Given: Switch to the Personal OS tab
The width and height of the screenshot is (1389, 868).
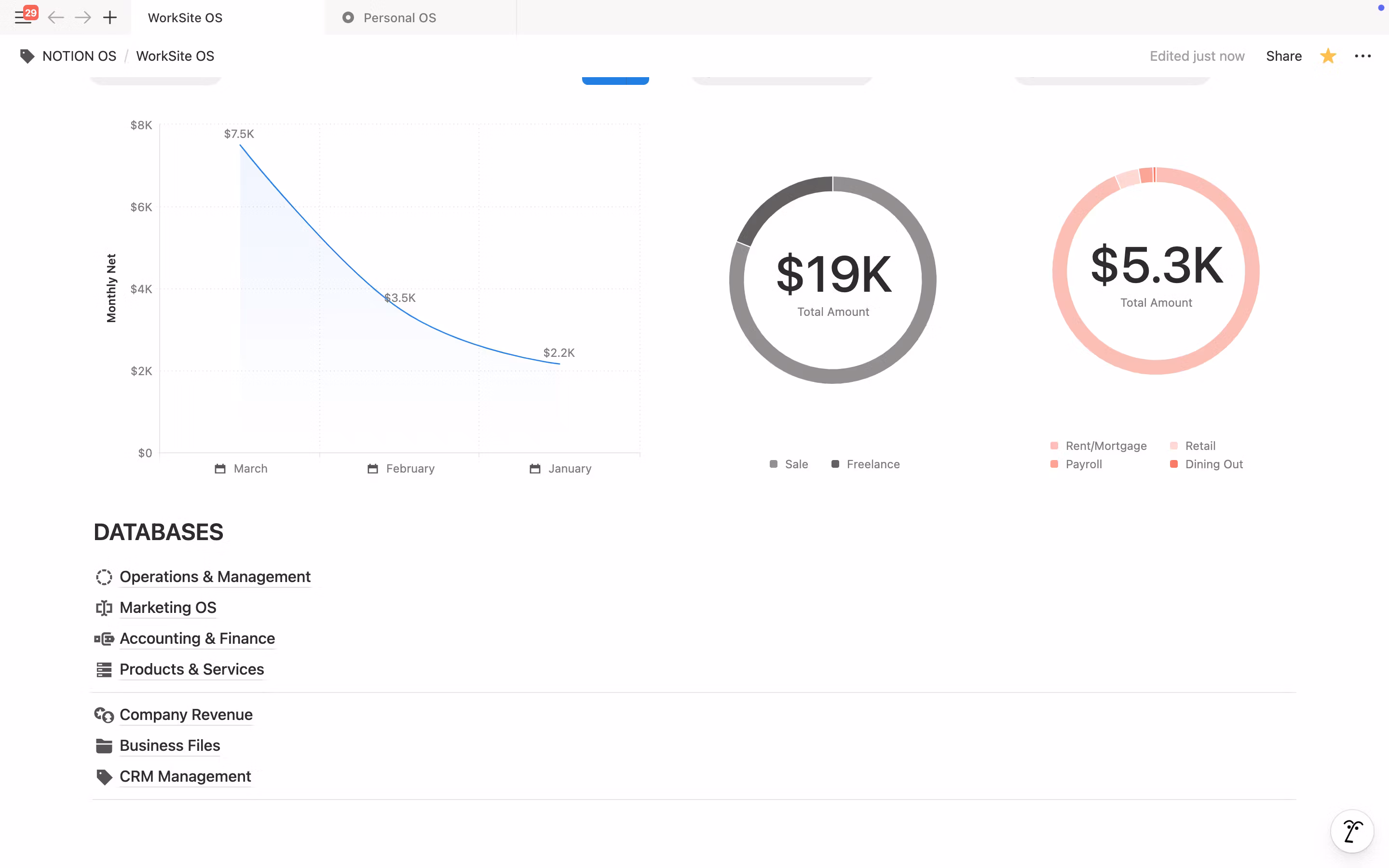Looking at the screenshot, I should [399, 18].
